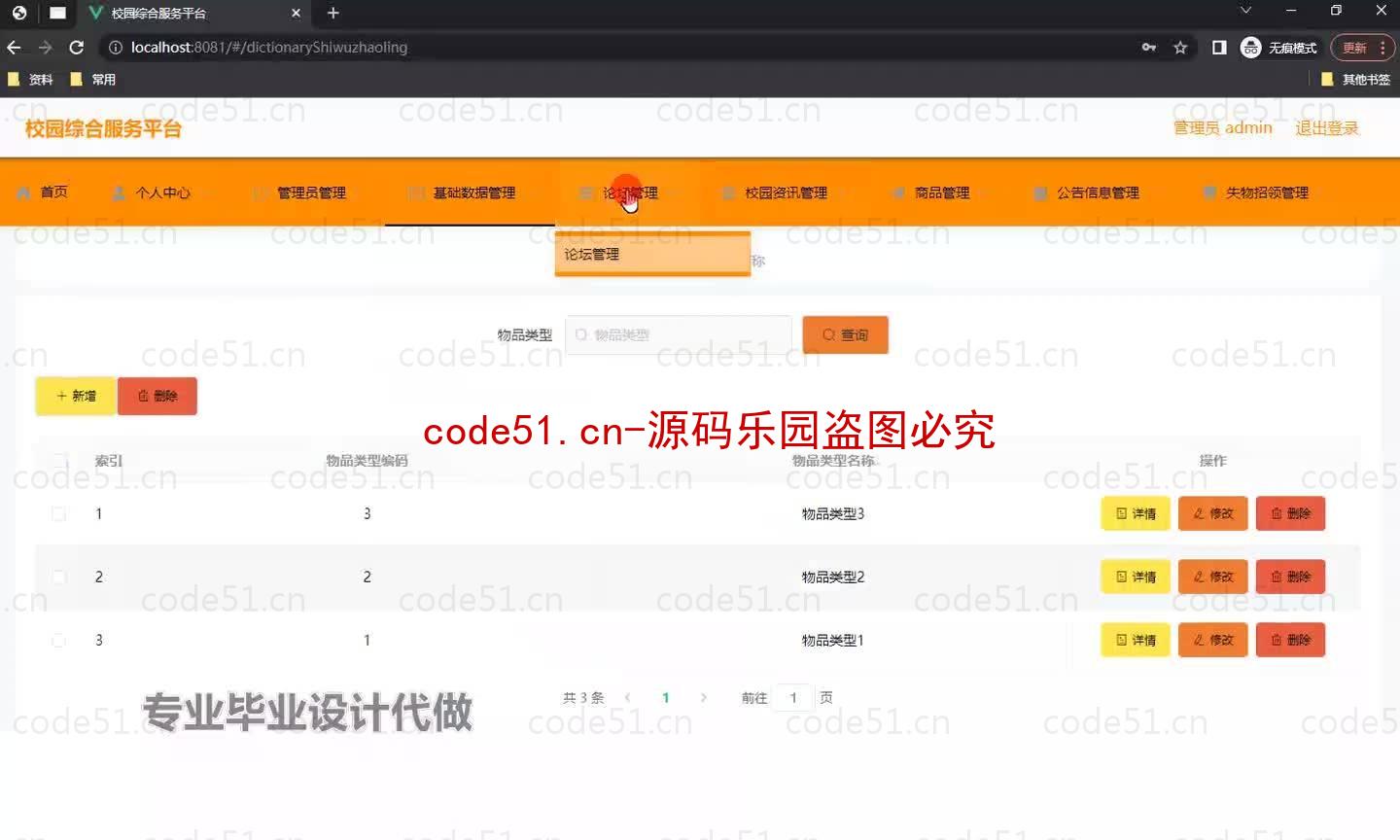Open the 首页 home menu item
This screenshot has height=840, width=1400.
point(42,192)
